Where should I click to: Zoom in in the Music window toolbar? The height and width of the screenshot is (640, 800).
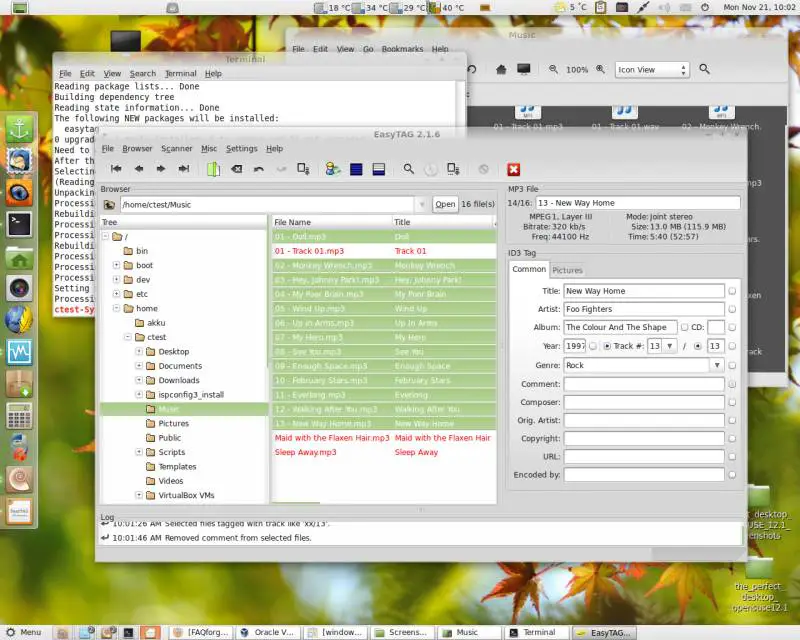601,69
